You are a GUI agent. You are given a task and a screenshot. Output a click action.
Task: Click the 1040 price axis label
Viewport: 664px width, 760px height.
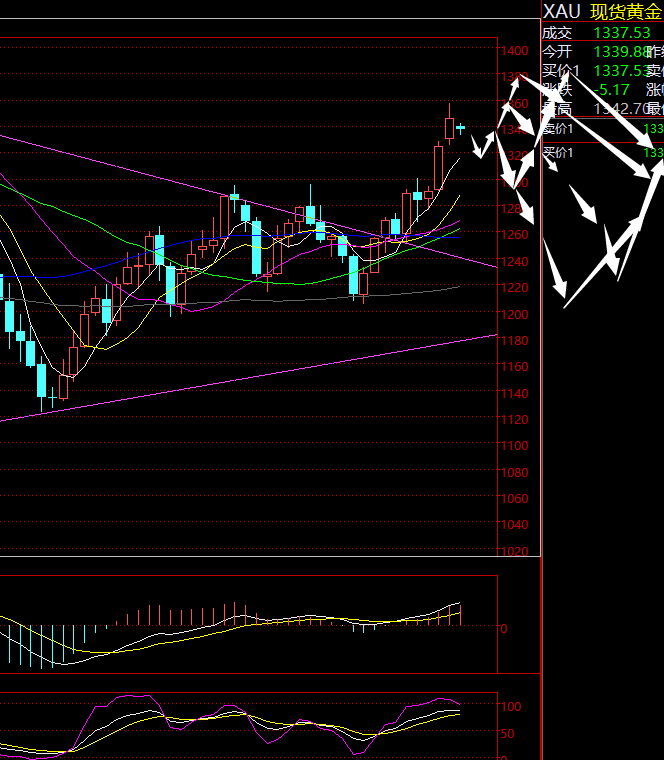(x=514, y=524)
